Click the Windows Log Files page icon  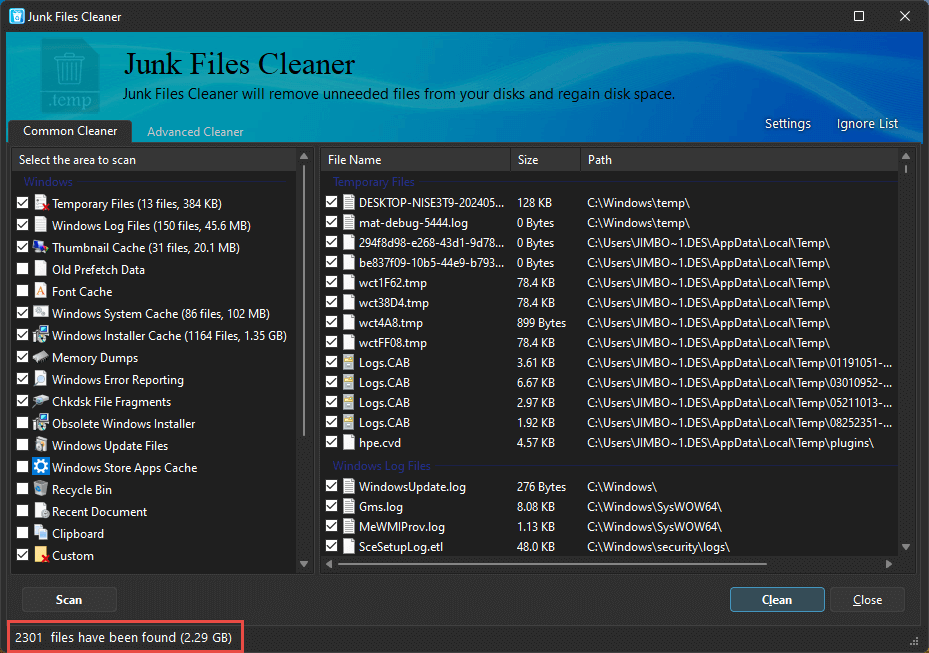[41, 225]
